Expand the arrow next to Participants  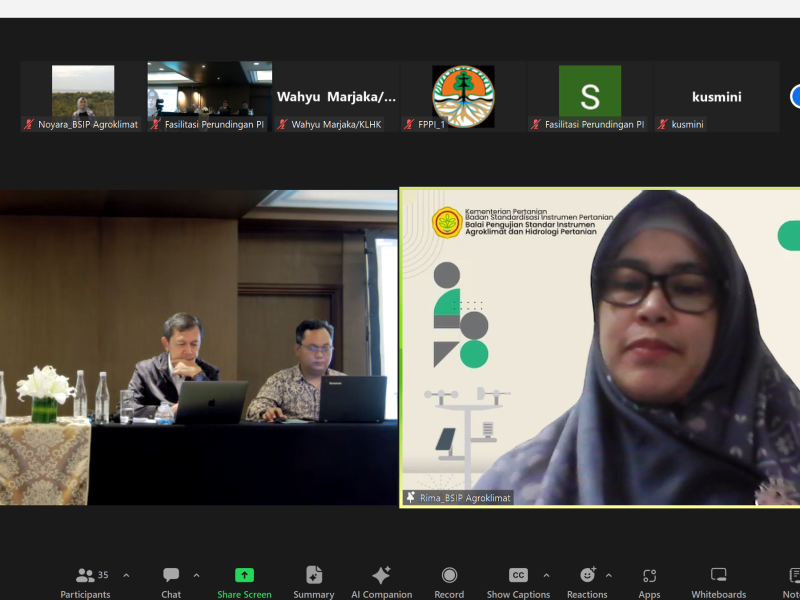[x=126, y=575]
